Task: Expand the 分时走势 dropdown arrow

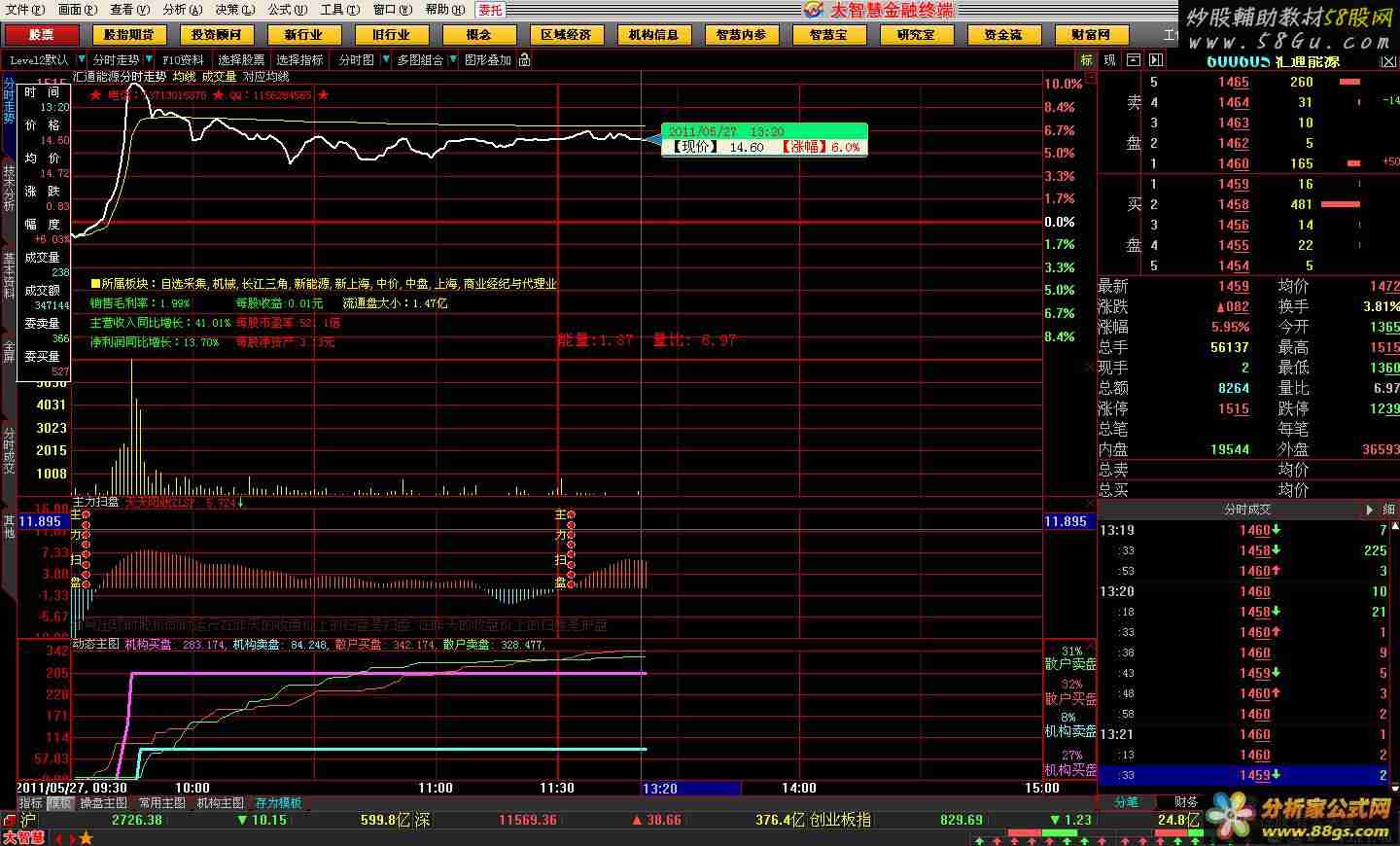Action: pos(148,59)
